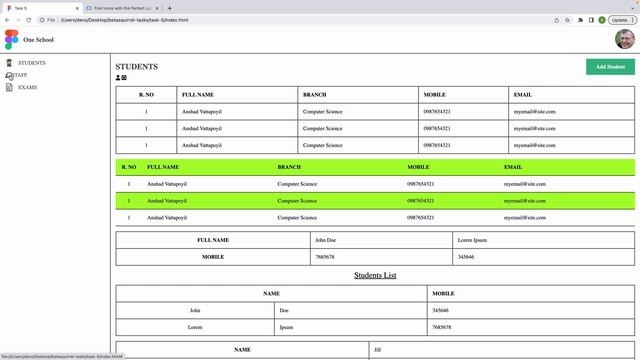Open the EXAMS sidebar link
Screen dimensions: 640x360
(27, 87)
